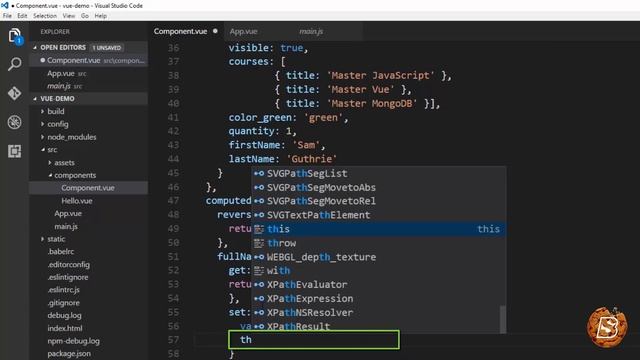
Task: Click the suggestion list scrollbar thumb
Action: (x=503, y=320)
